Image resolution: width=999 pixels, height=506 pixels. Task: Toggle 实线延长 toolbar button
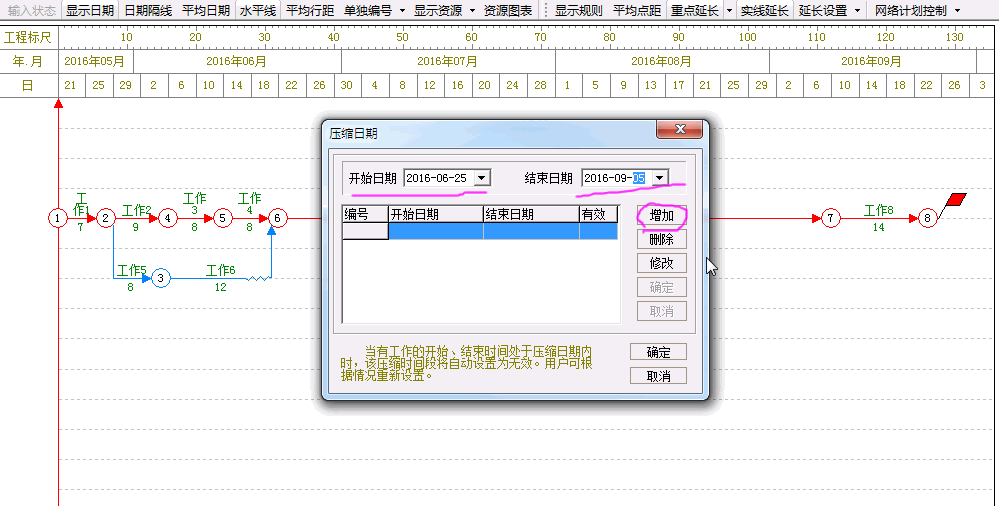point(765,10)
